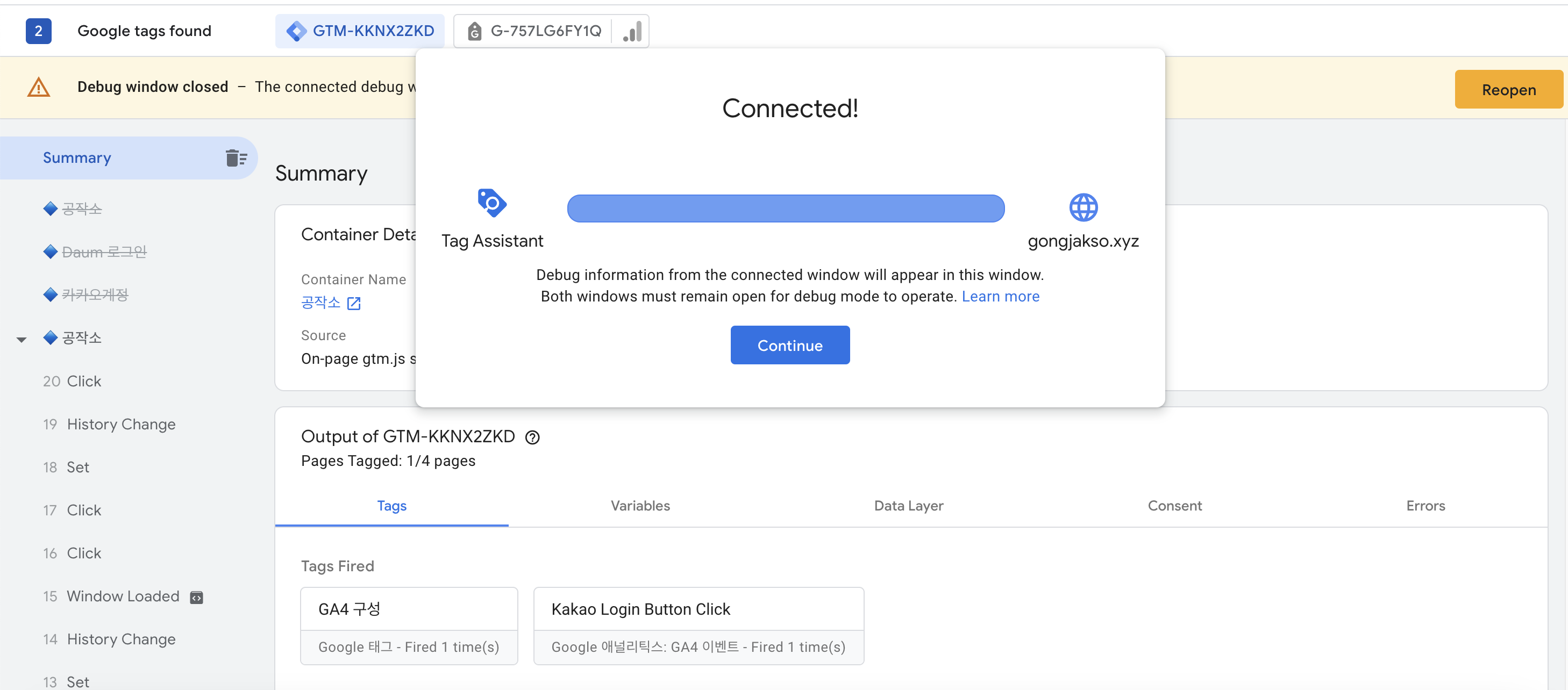
Task: Click the GTM-KKNX2ZKD container diamond icon
Action: (296, 31)
